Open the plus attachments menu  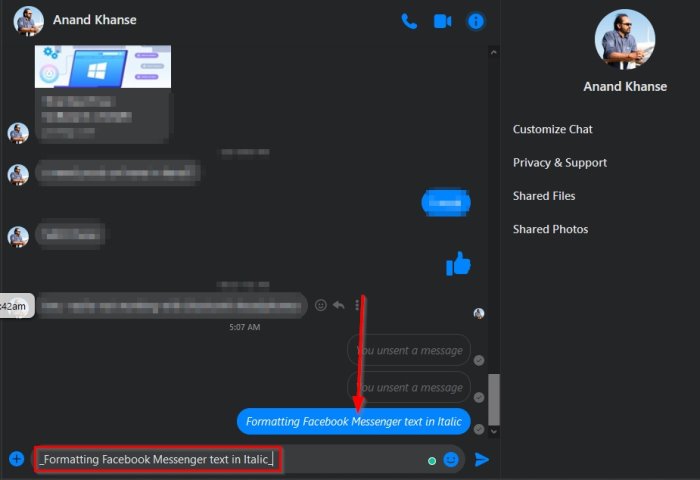pyautogui.click(x=17, y=459)
